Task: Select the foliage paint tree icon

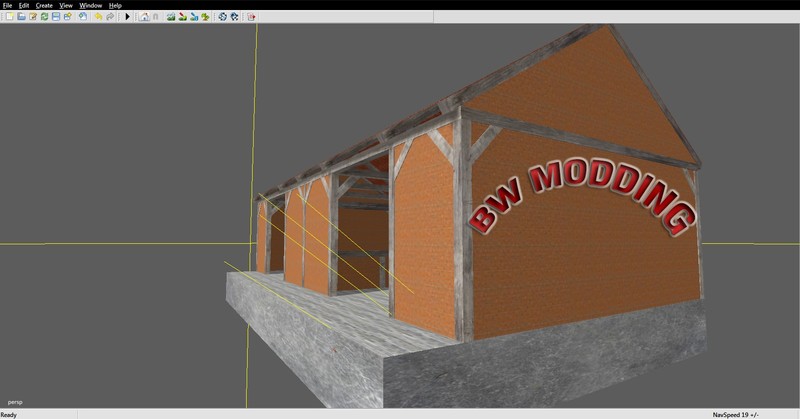Action: 205,17
